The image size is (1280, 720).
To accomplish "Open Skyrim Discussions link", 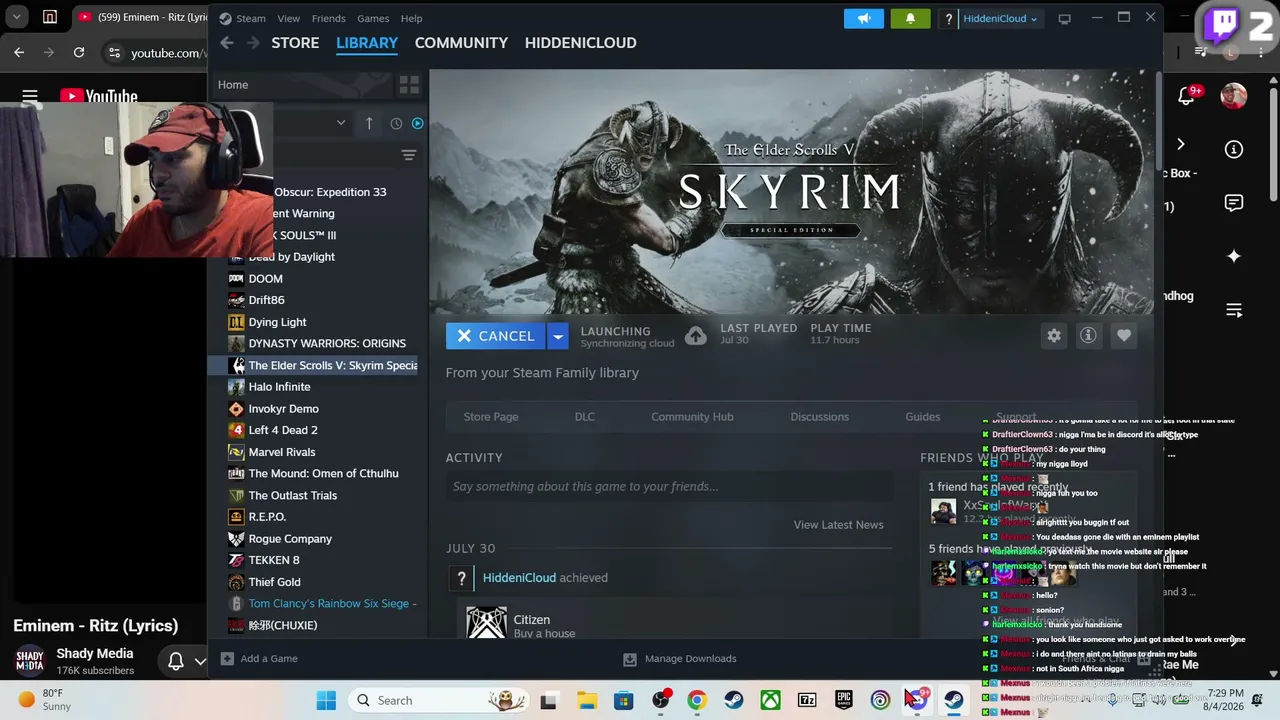I will click(819, 417).
